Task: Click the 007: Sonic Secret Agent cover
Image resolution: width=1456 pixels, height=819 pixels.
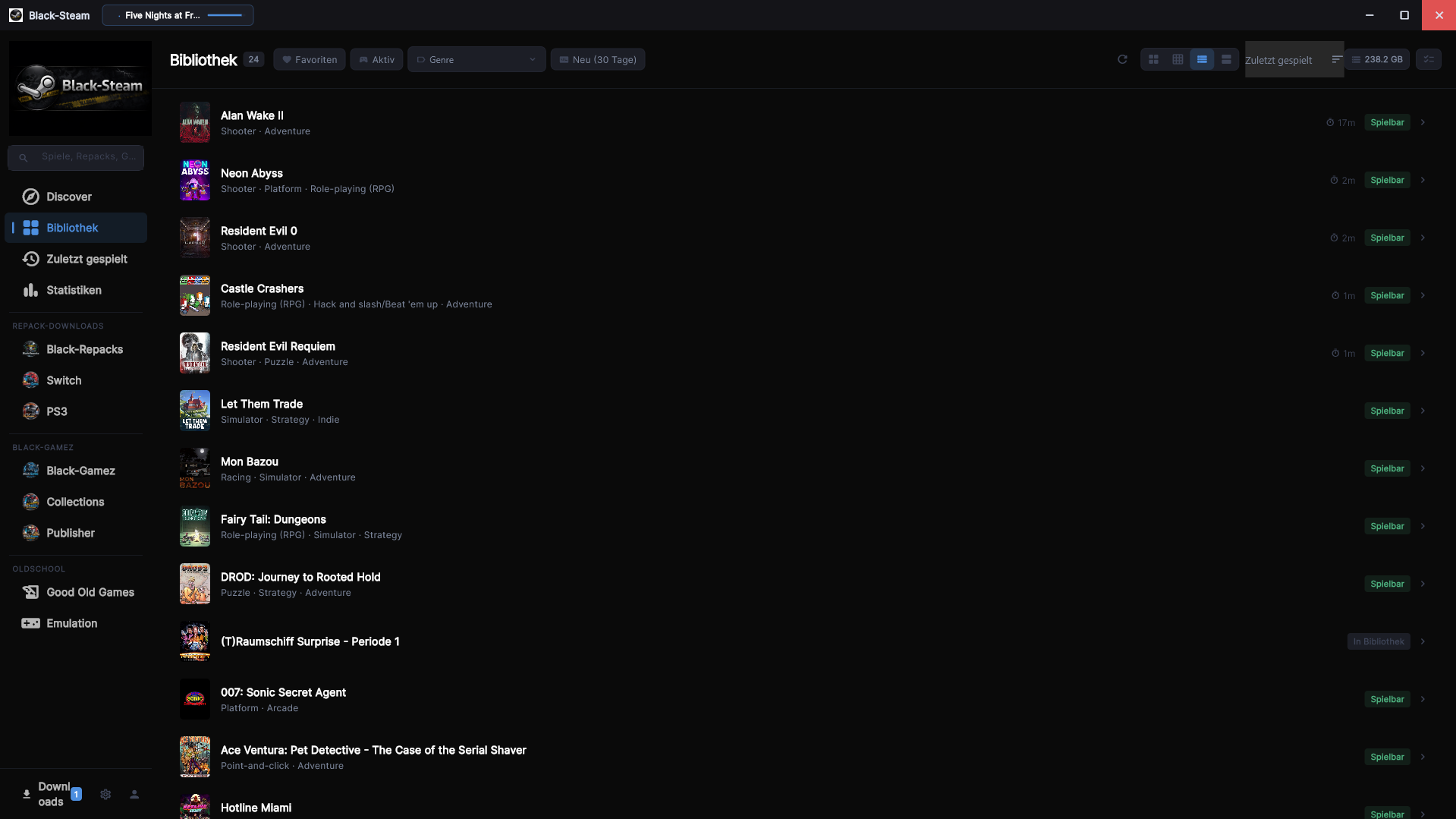Action: [195, 699]
